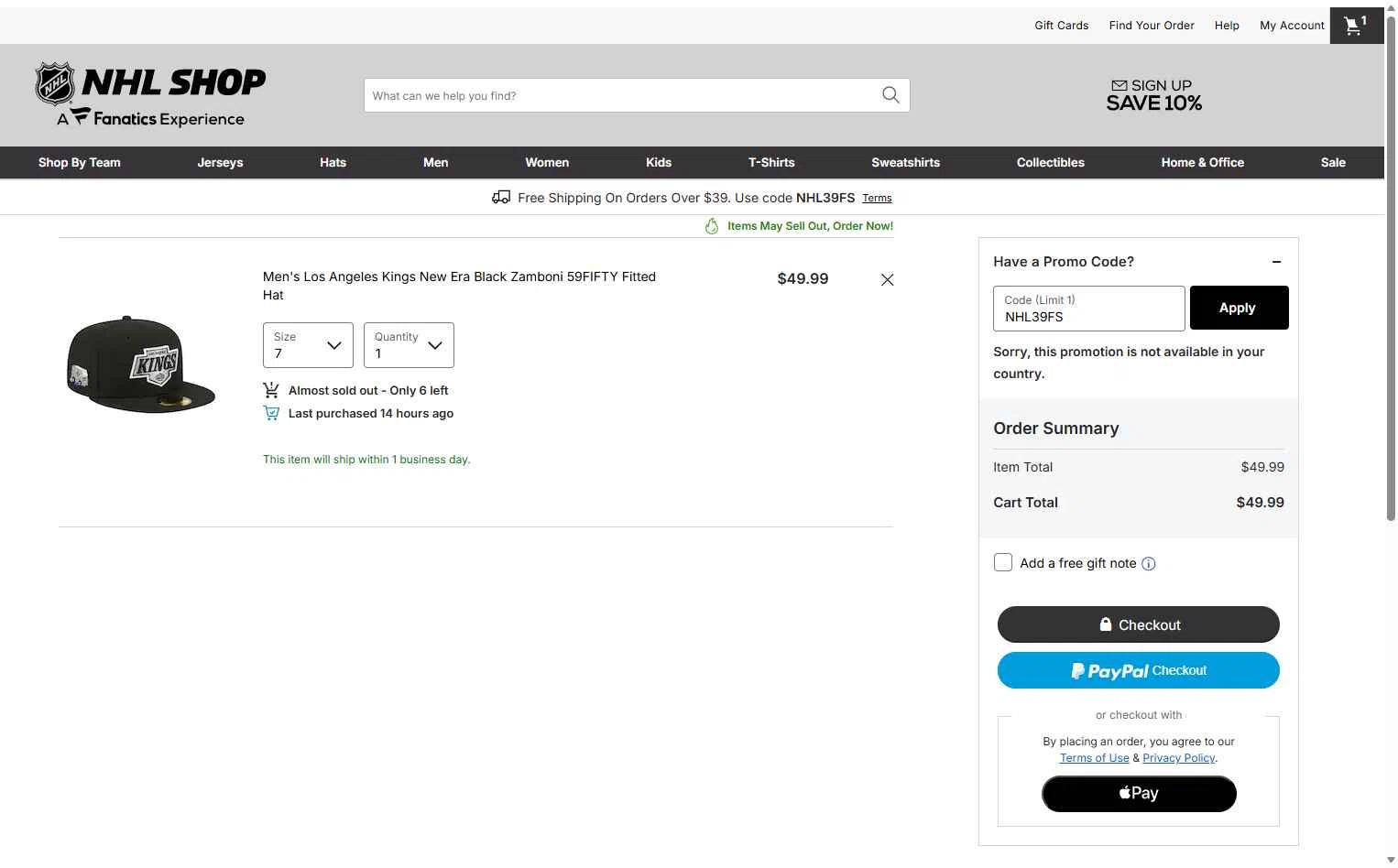Open the Quantity dropdown
The height and width of the screenshot is (868, 1398).
409,345
